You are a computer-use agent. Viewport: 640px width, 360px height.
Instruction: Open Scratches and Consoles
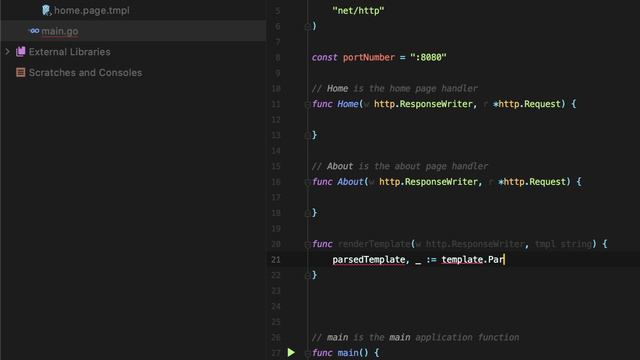[85, 73]
